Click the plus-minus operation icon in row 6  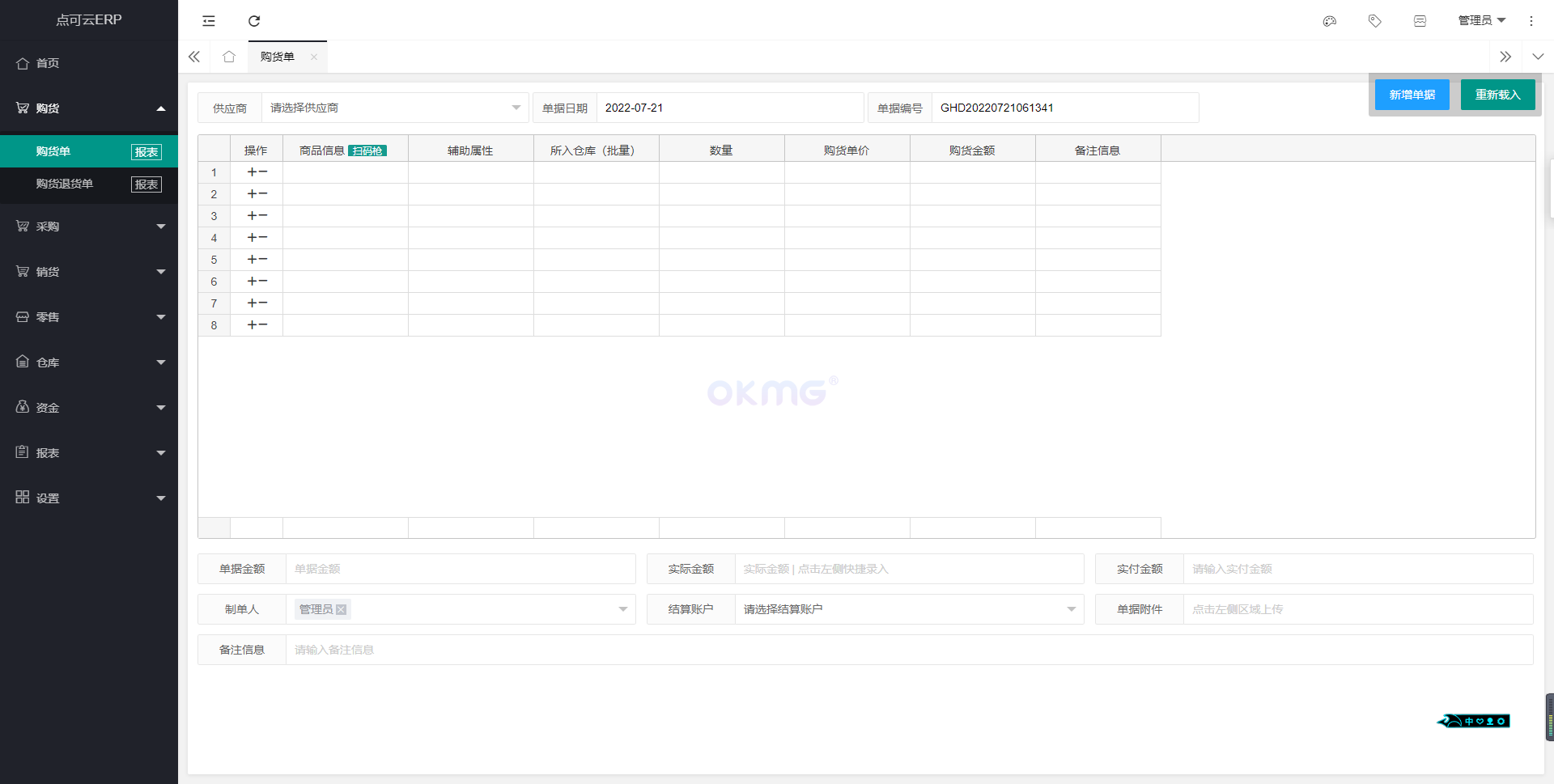257,282
